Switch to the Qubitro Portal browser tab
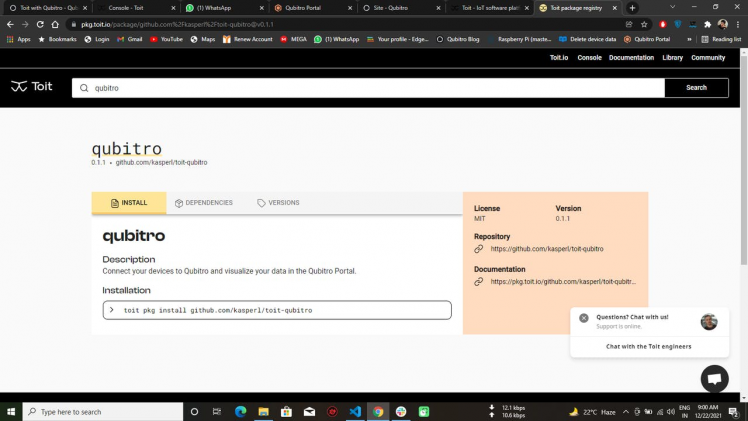The width and height of the screenshot is (748, 421). tap(313, 8)
